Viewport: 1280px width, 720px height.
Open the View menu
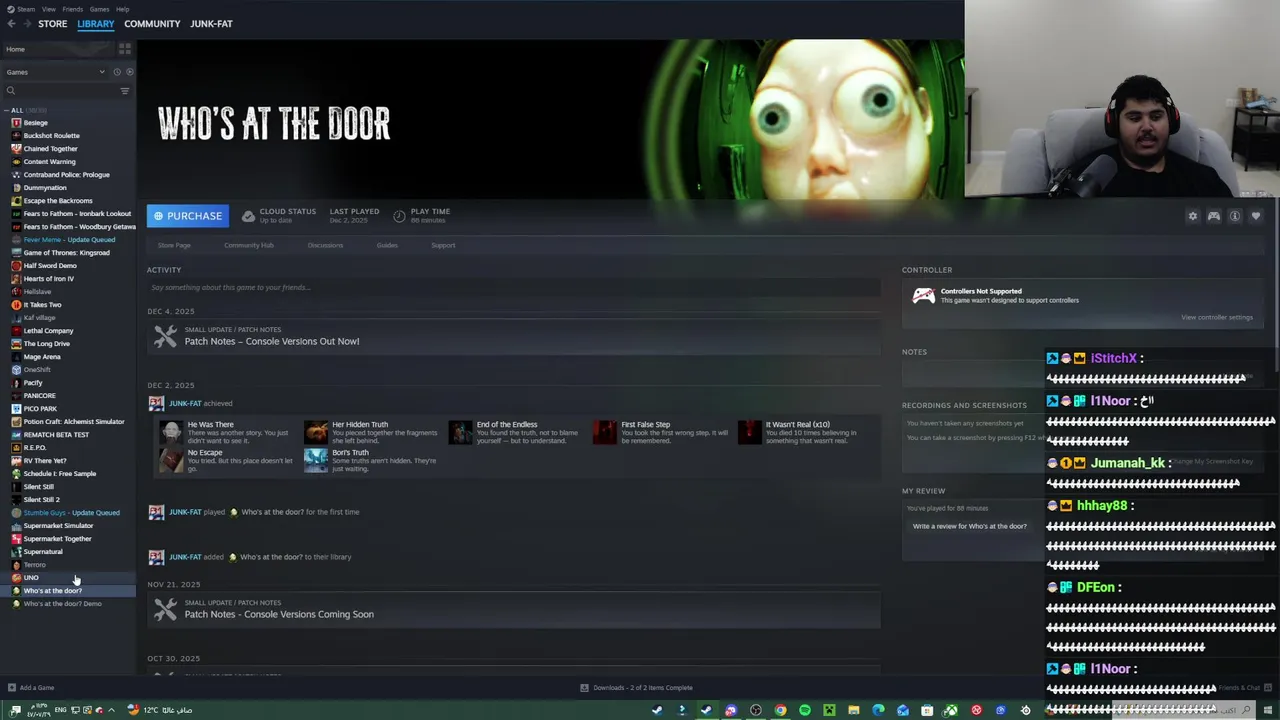[48, 9]
